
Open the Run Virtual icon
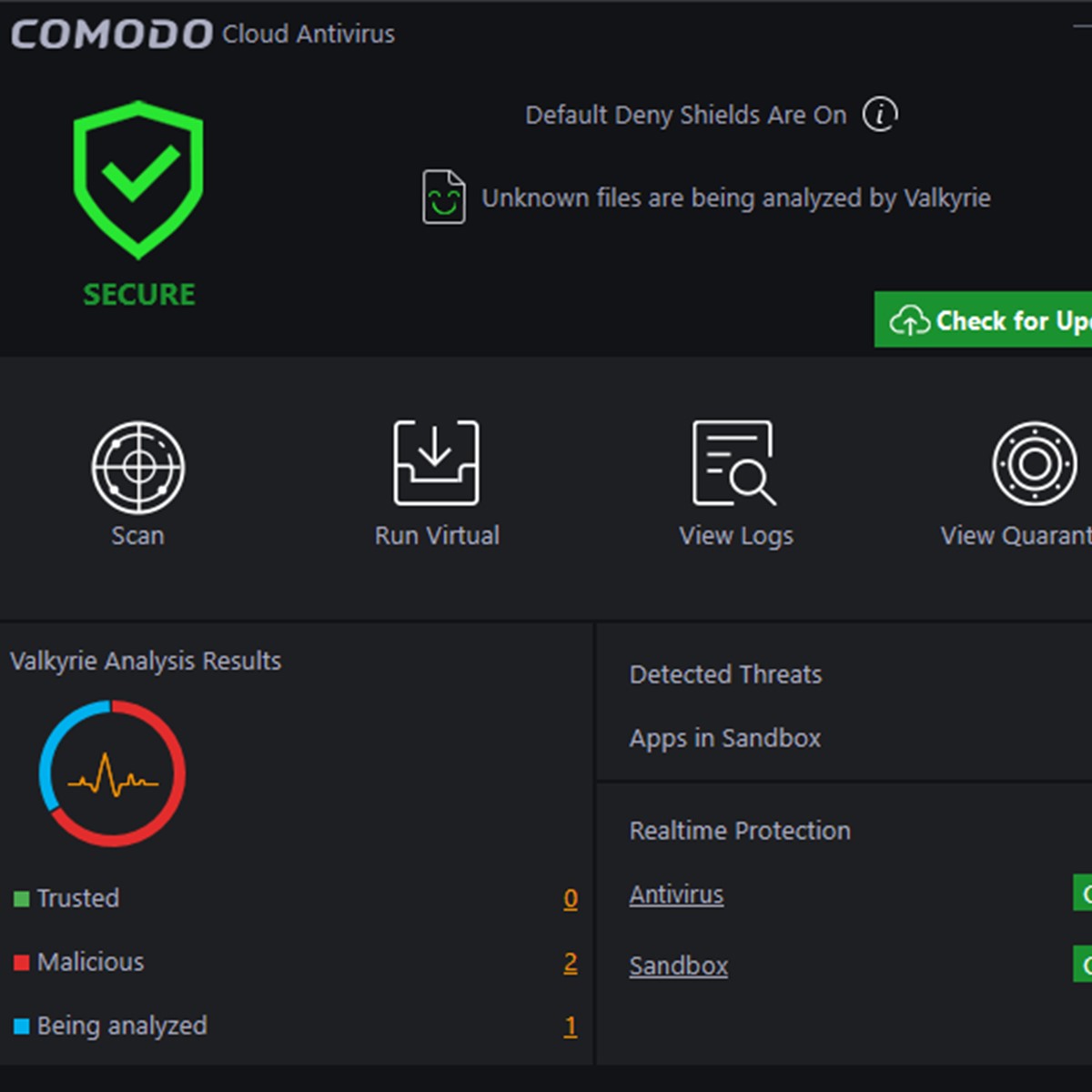point(436,462)
